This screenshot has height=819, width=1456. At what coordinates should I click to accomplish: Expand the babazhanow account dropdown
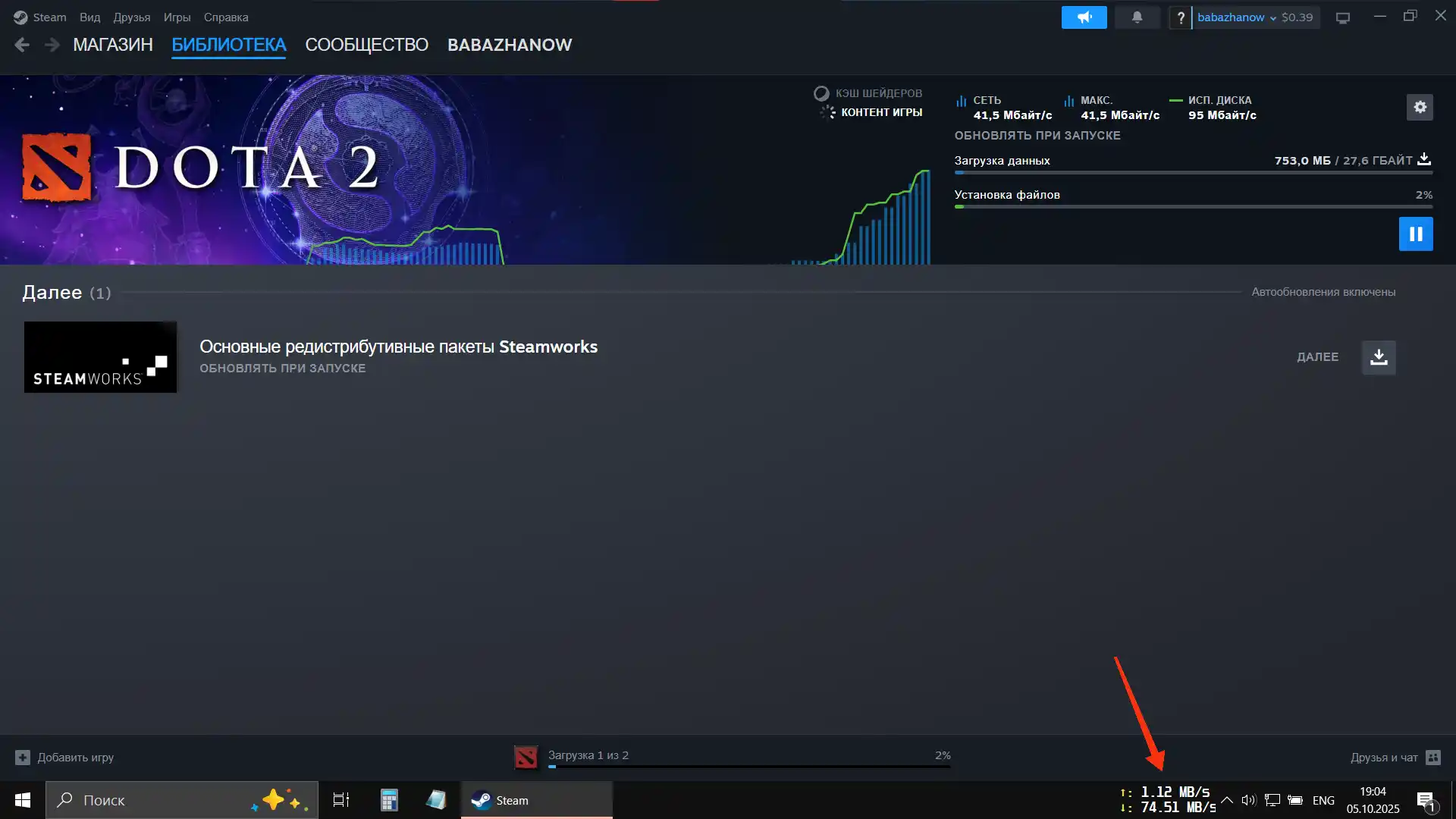(x=1236, y=17)
